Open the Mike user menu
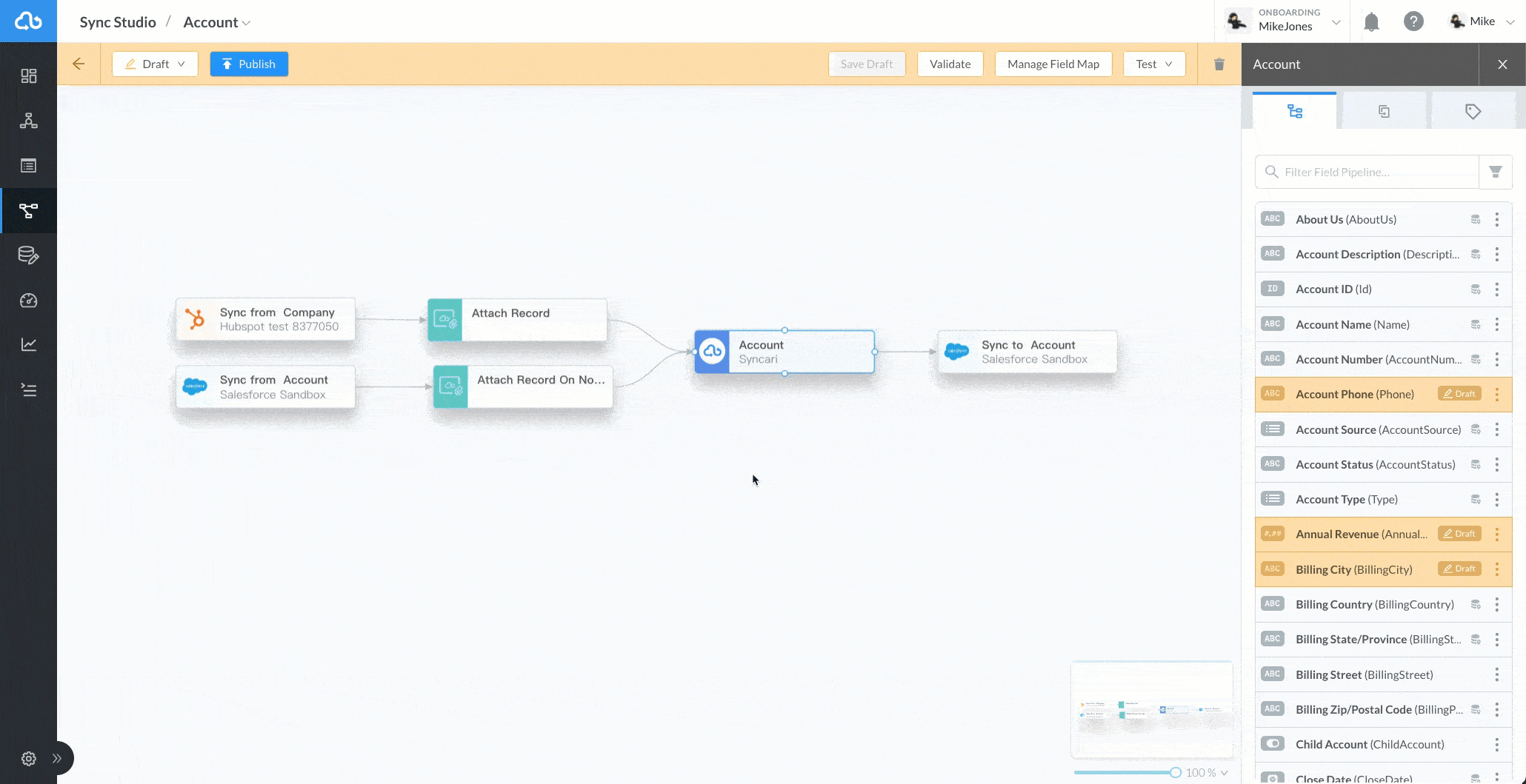The image size is (1526, 784). click(x=1482, y=21)
